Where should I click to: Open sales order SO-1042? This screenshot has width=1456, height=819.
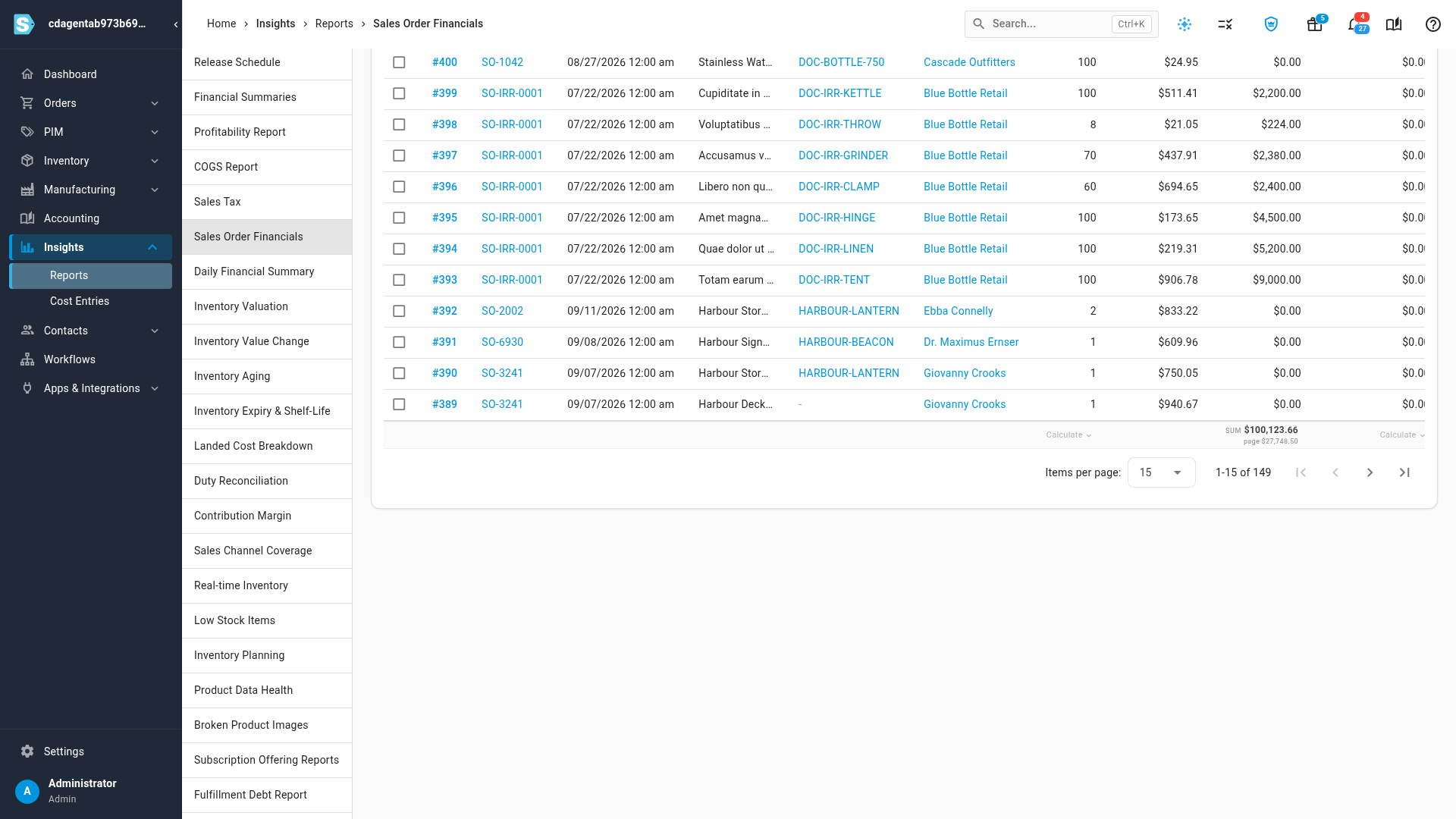pyautogui.click(x=502, y=62)
